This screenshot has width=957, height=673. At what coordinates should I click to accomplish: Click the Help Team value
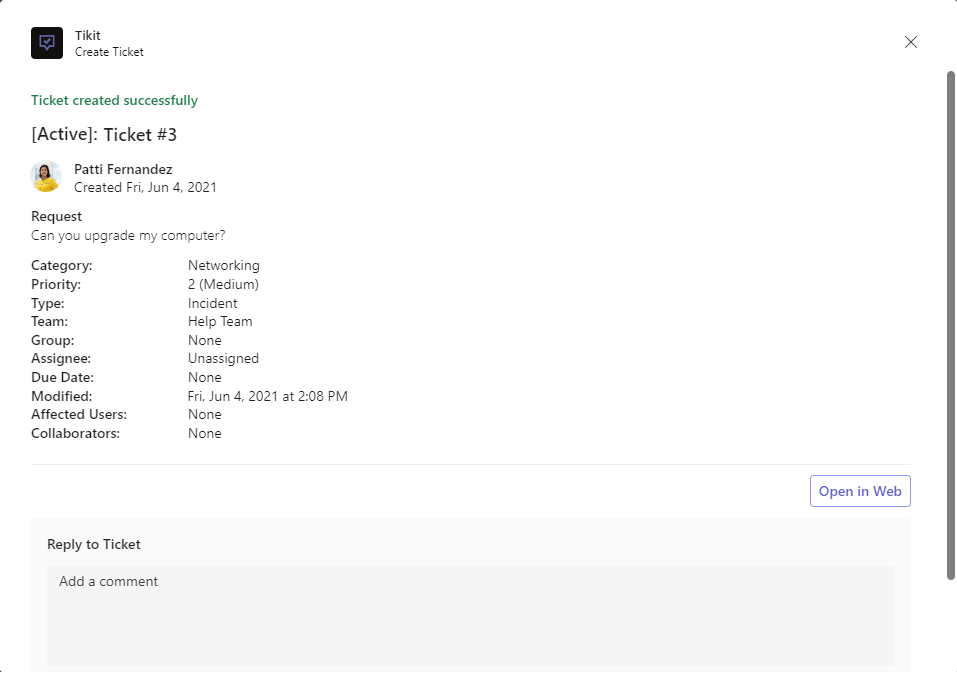point(220,321)
